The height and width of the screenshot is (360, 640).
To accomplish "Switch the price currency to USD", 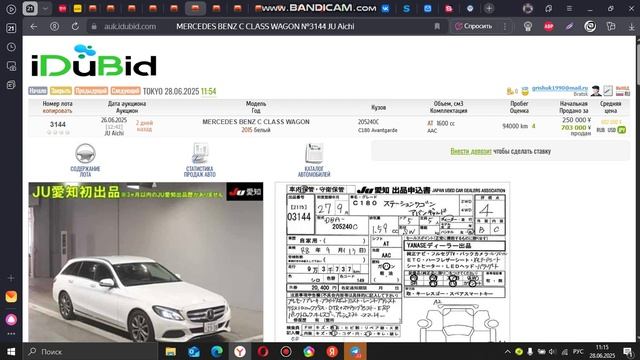I will pos(611,130).
